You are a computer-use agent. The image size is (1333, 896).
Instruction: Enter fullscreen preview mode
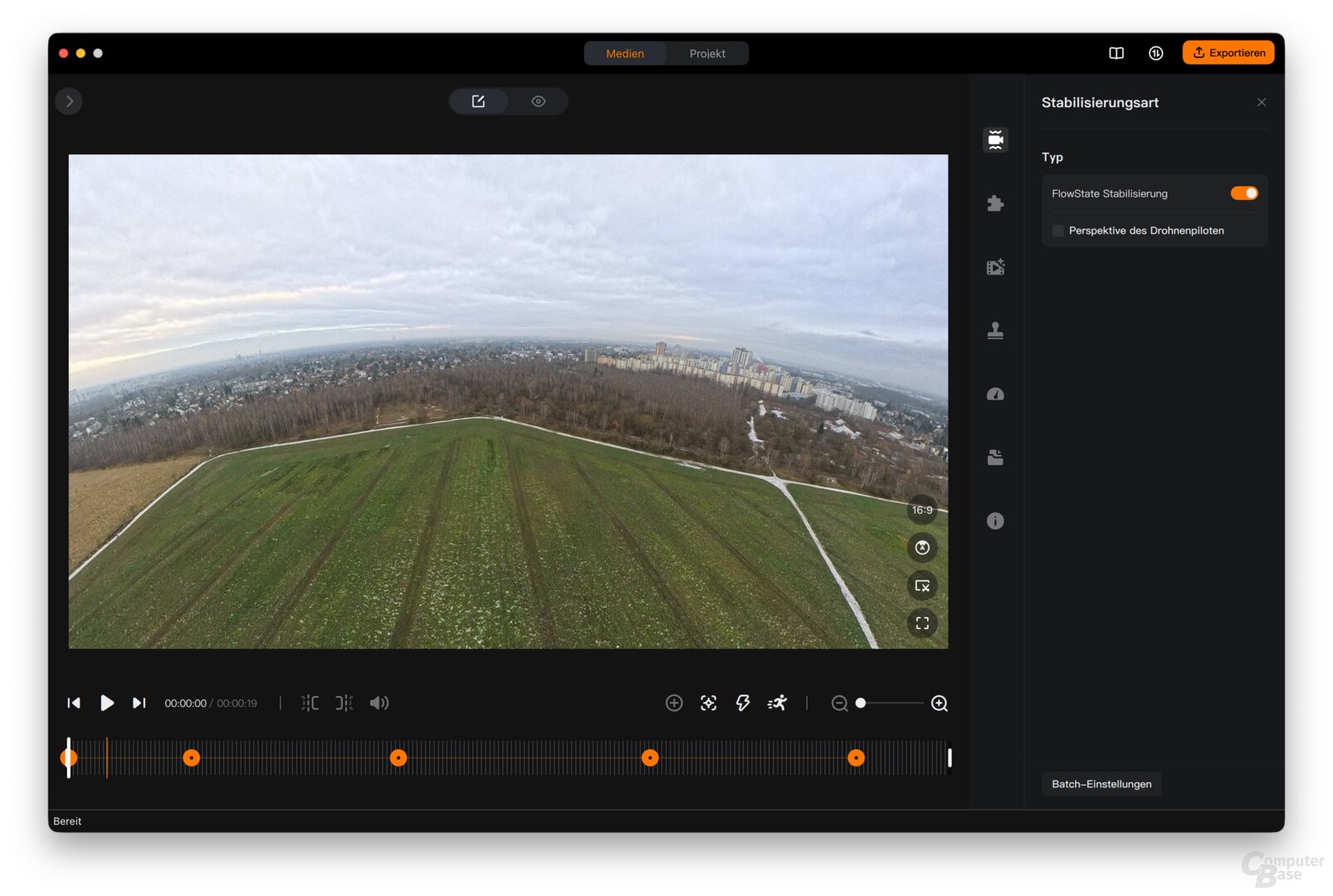point(921,624)
